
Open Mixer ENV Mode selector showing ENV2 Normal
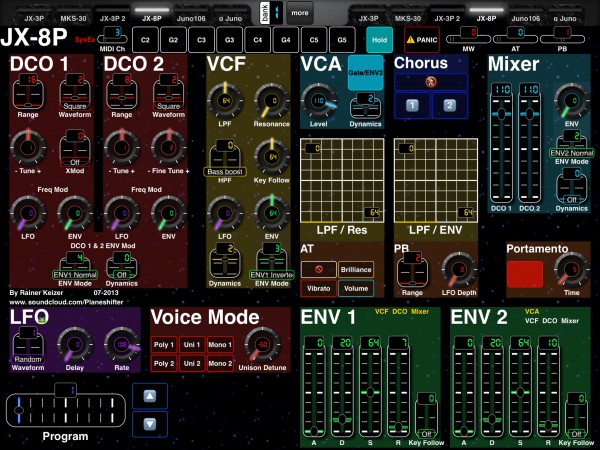coord(572,144)
